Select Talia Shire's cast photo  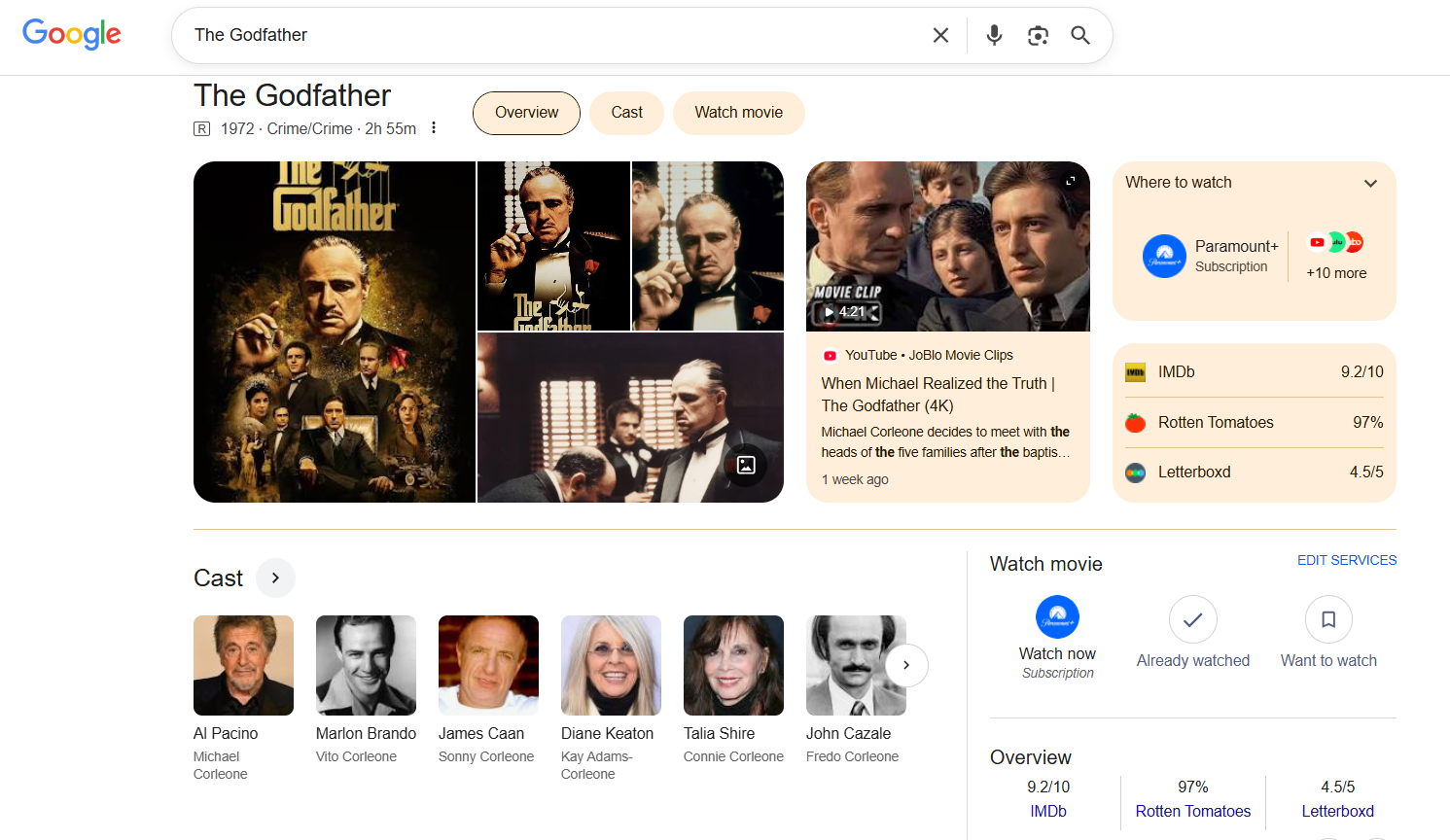[733, 665]
